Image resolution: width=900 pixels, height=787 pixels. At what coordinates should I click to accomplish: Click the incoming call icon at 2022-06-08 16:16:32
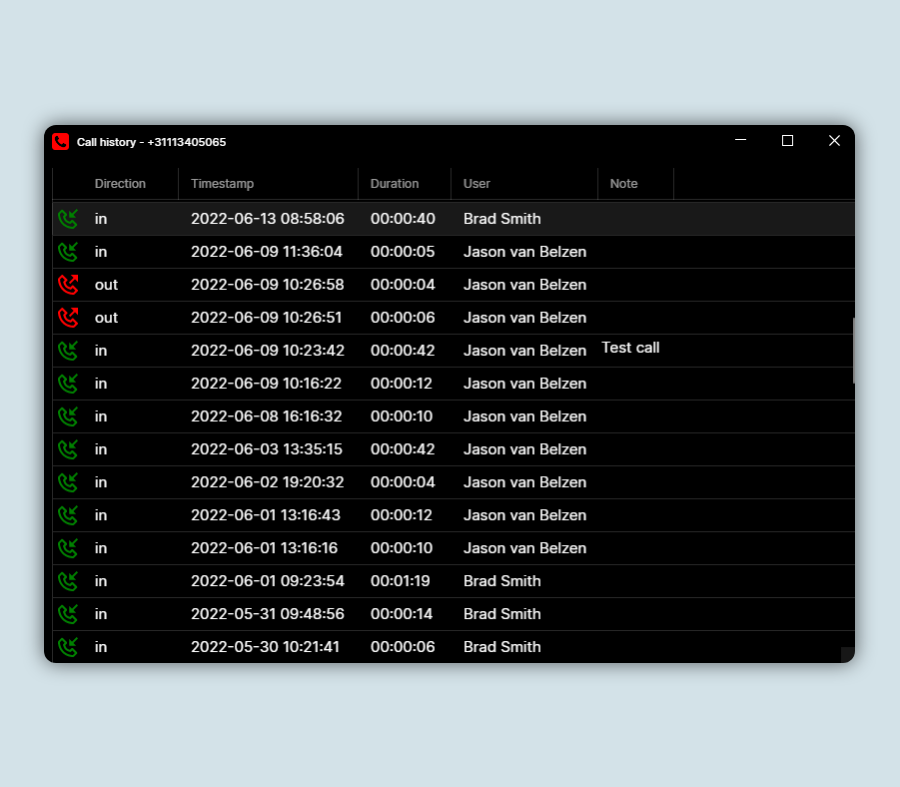coord(67,417)
